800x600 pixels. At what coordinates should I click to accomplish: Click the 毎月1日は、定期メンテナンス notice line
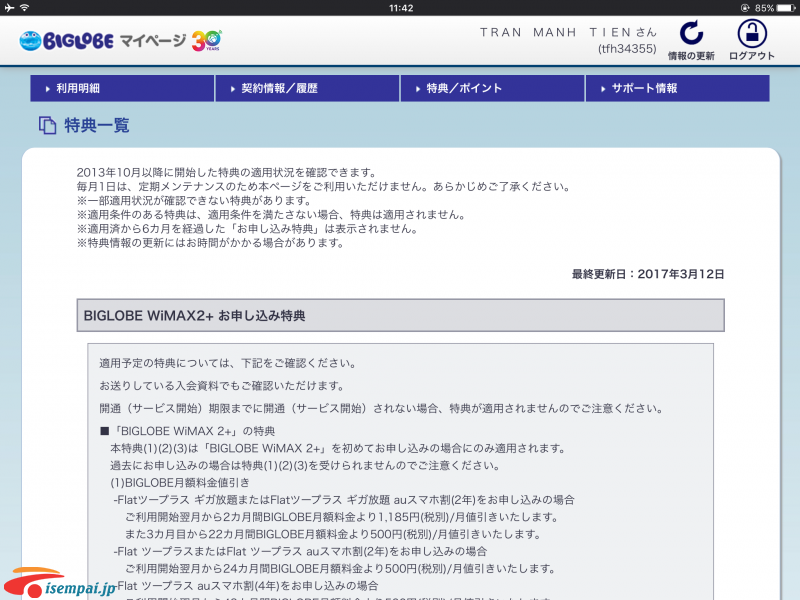click(323, 187)
